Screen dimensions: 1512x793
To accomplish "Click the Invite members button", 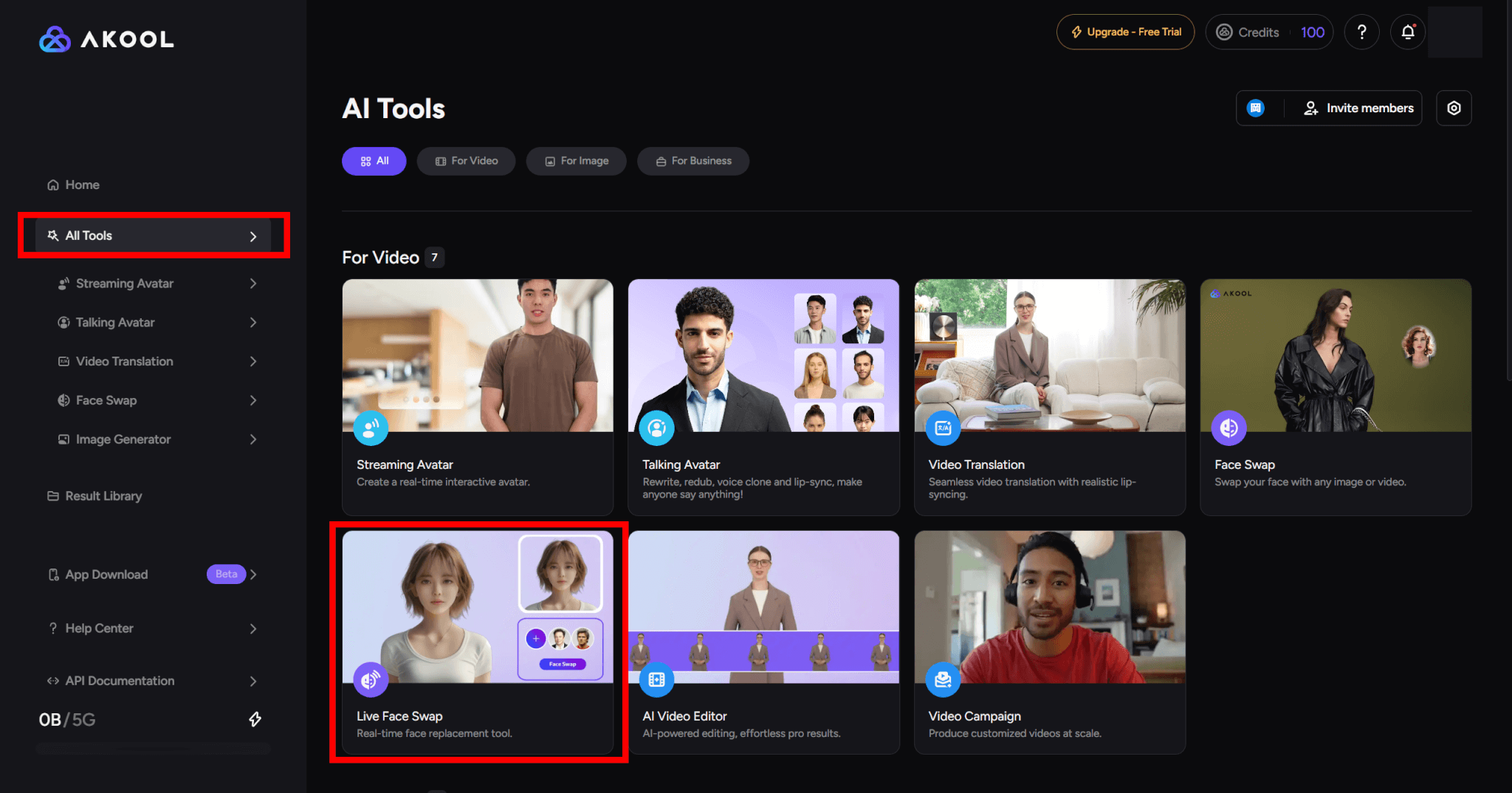I will tap(1358, 109).
